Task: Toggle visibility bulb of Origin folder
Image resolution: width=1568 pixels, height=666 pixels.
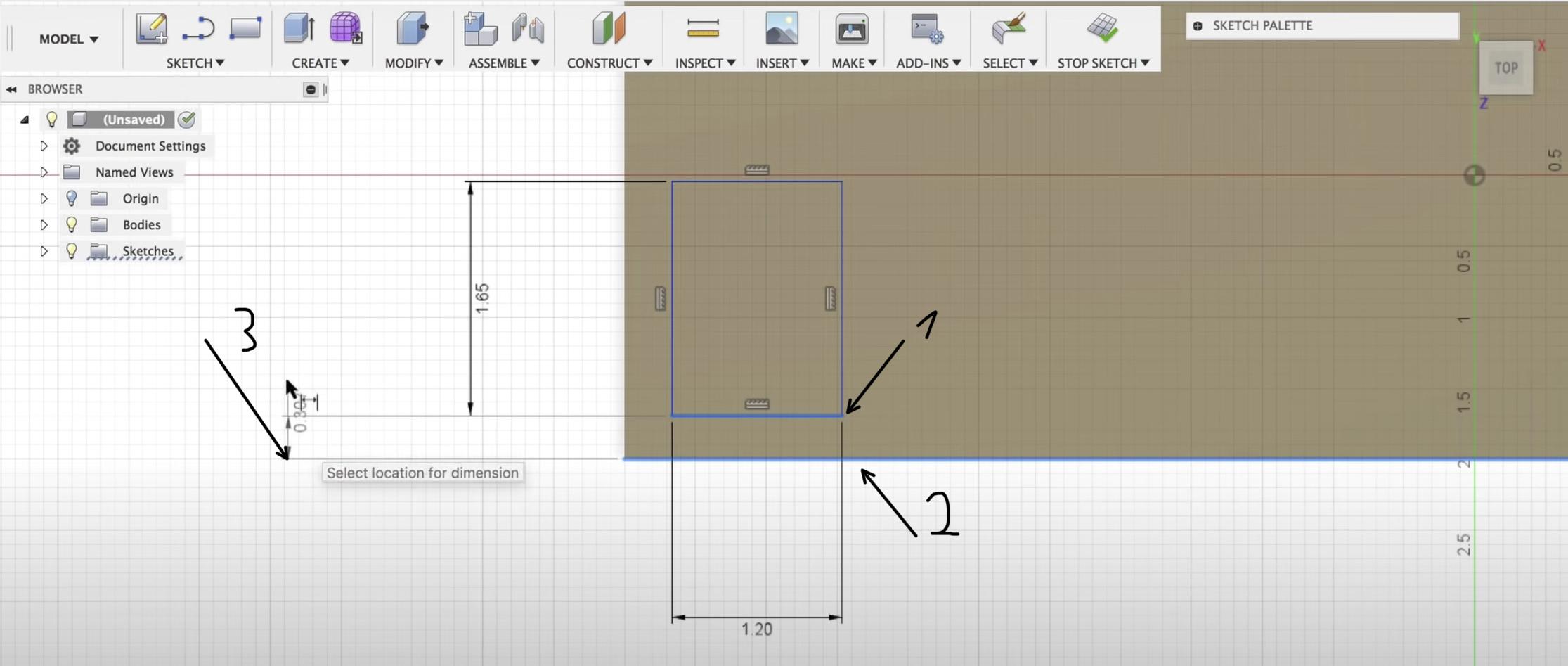Action: pyautogui.click(x=71, y=198)
